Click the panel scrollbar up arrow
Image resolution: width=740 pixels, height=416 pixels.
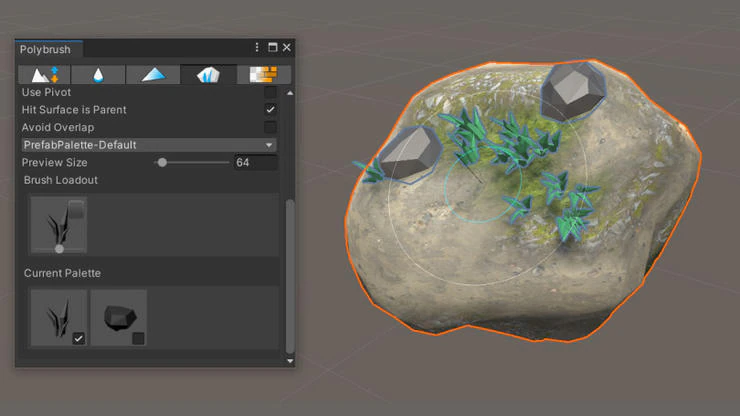[x=290, y=93]
